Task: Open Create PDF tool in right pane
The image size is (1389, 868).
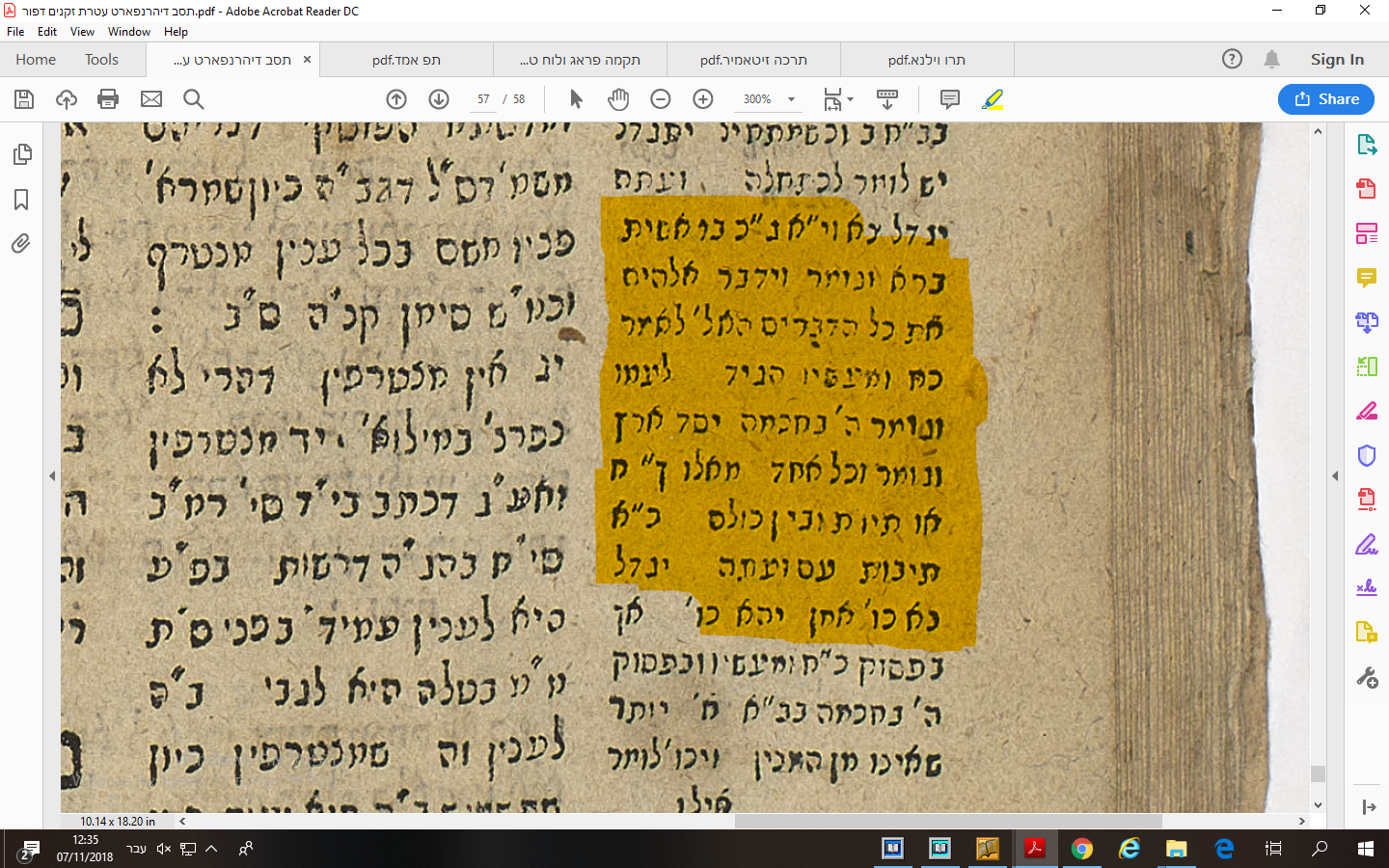Action: pyautogui.click(x=1367, y=188)
